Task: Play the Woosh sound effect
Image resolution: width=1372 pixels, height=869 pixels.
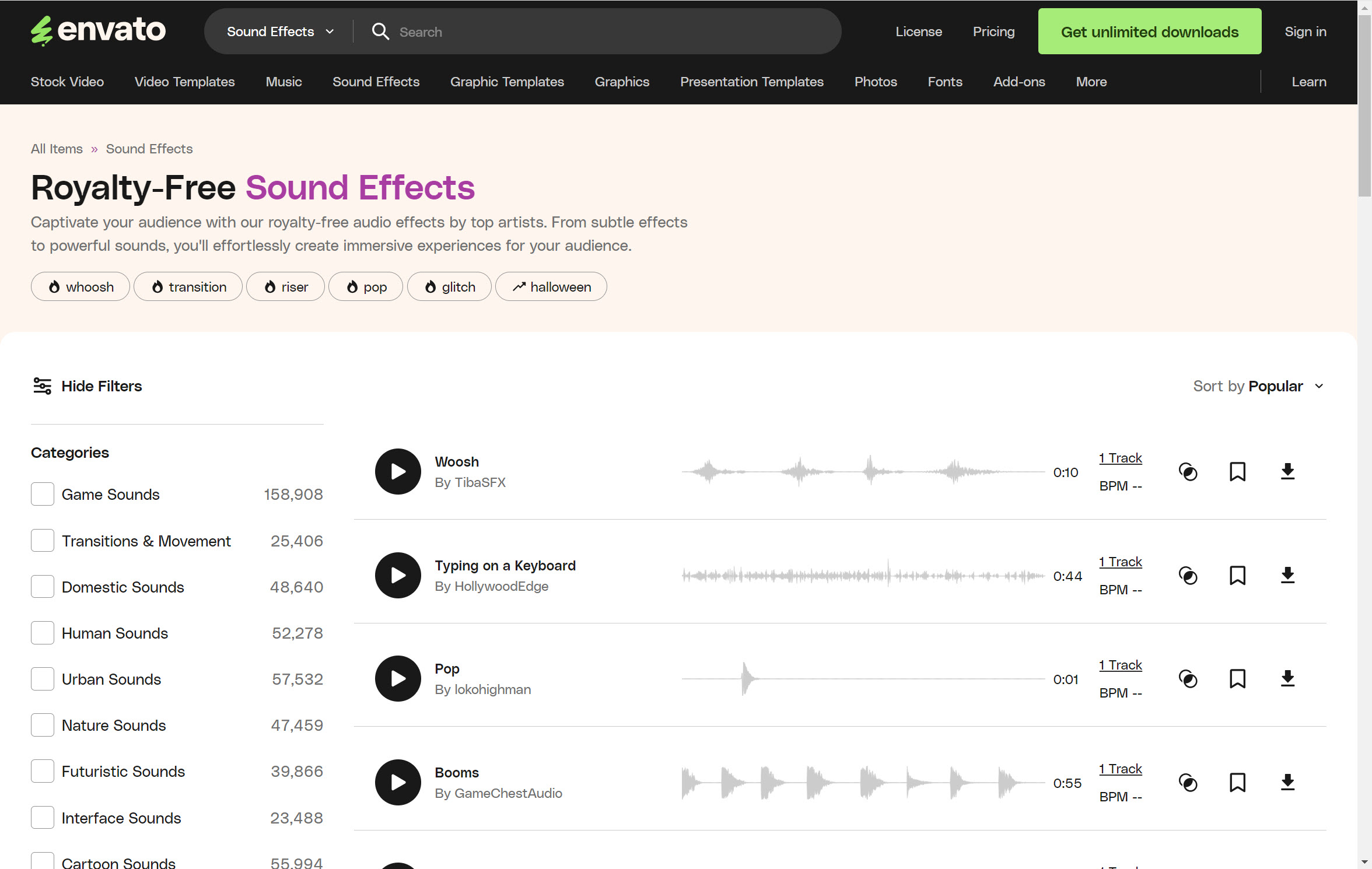Action: 398,471
